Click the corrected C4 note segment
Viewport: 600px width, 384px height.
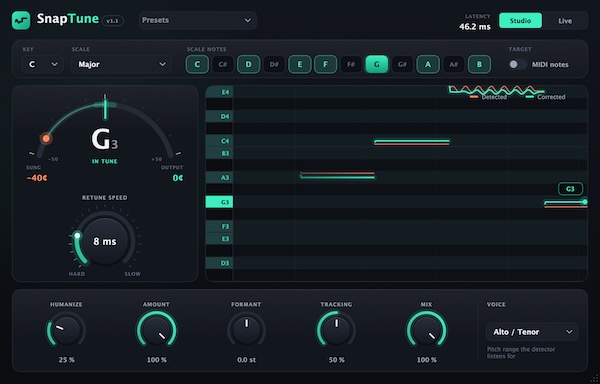(412, 142)
